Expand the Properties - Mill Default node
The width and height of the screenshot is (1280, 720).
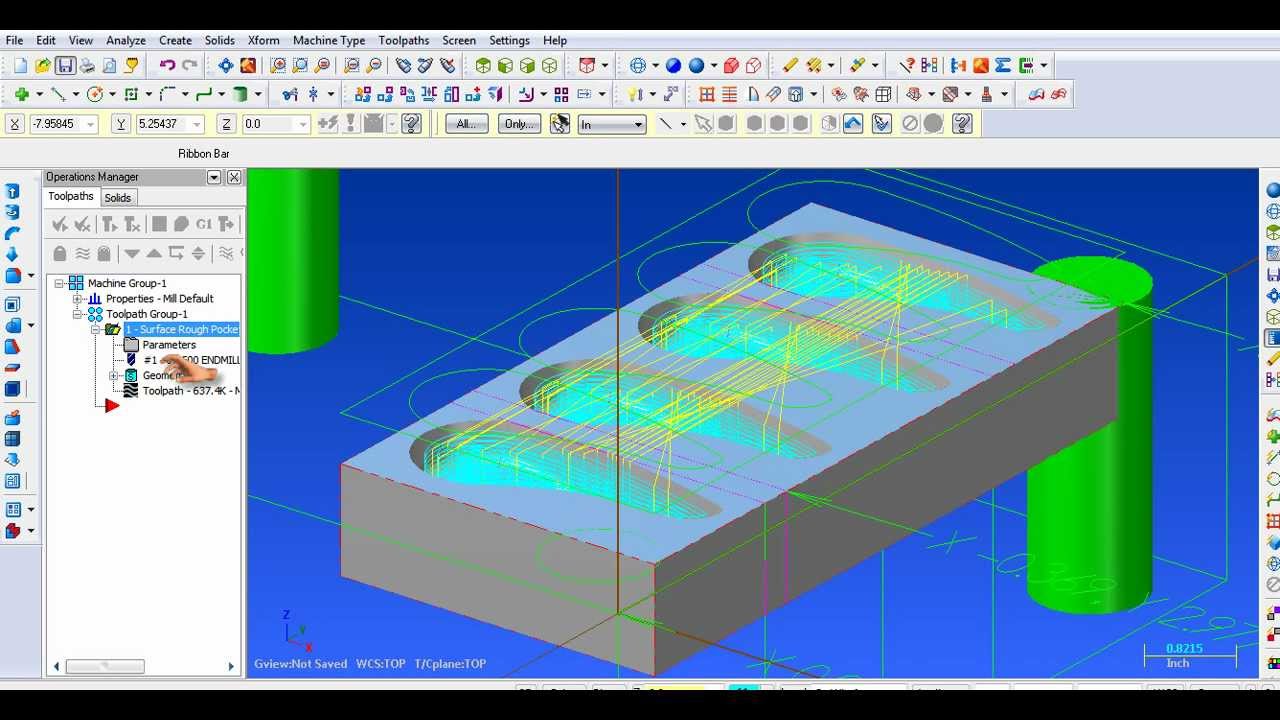pos(77,299)
